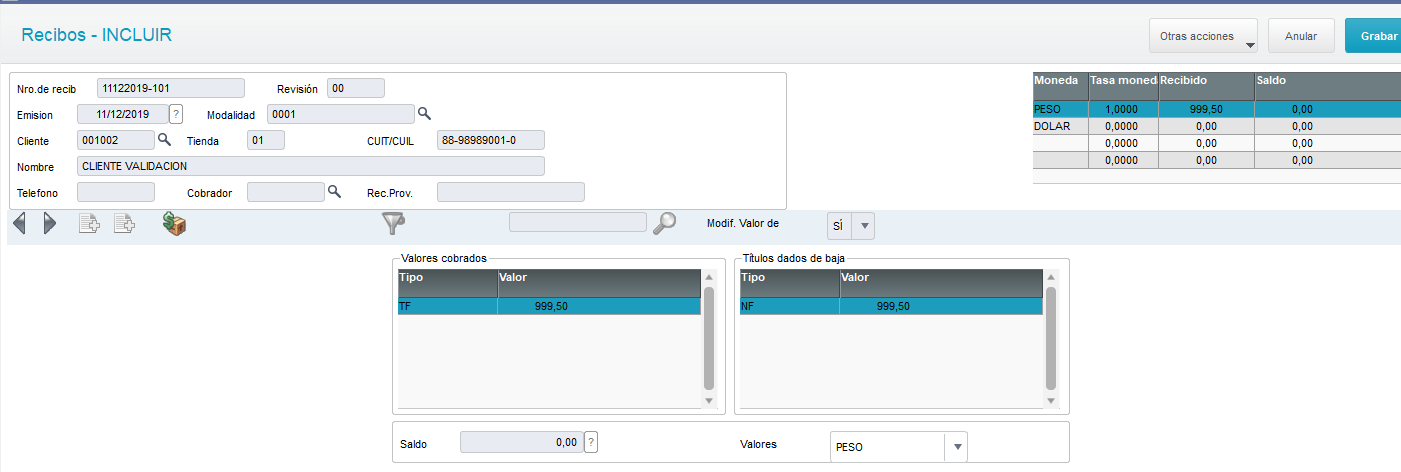Viewport: 1401px width, 472px height.
Task: Go to previous record with left arrow
Action: (20, 224)
